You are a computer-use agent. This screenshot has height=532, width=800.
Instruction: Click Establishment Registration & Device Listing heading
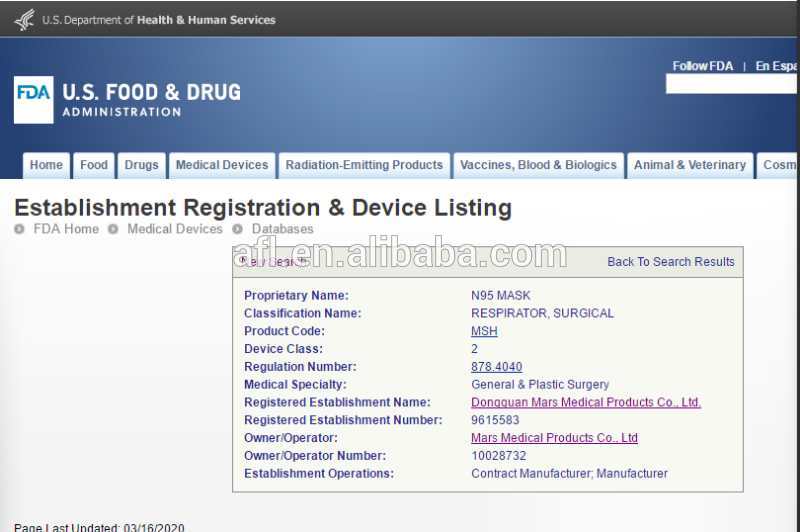coord(263,208)
